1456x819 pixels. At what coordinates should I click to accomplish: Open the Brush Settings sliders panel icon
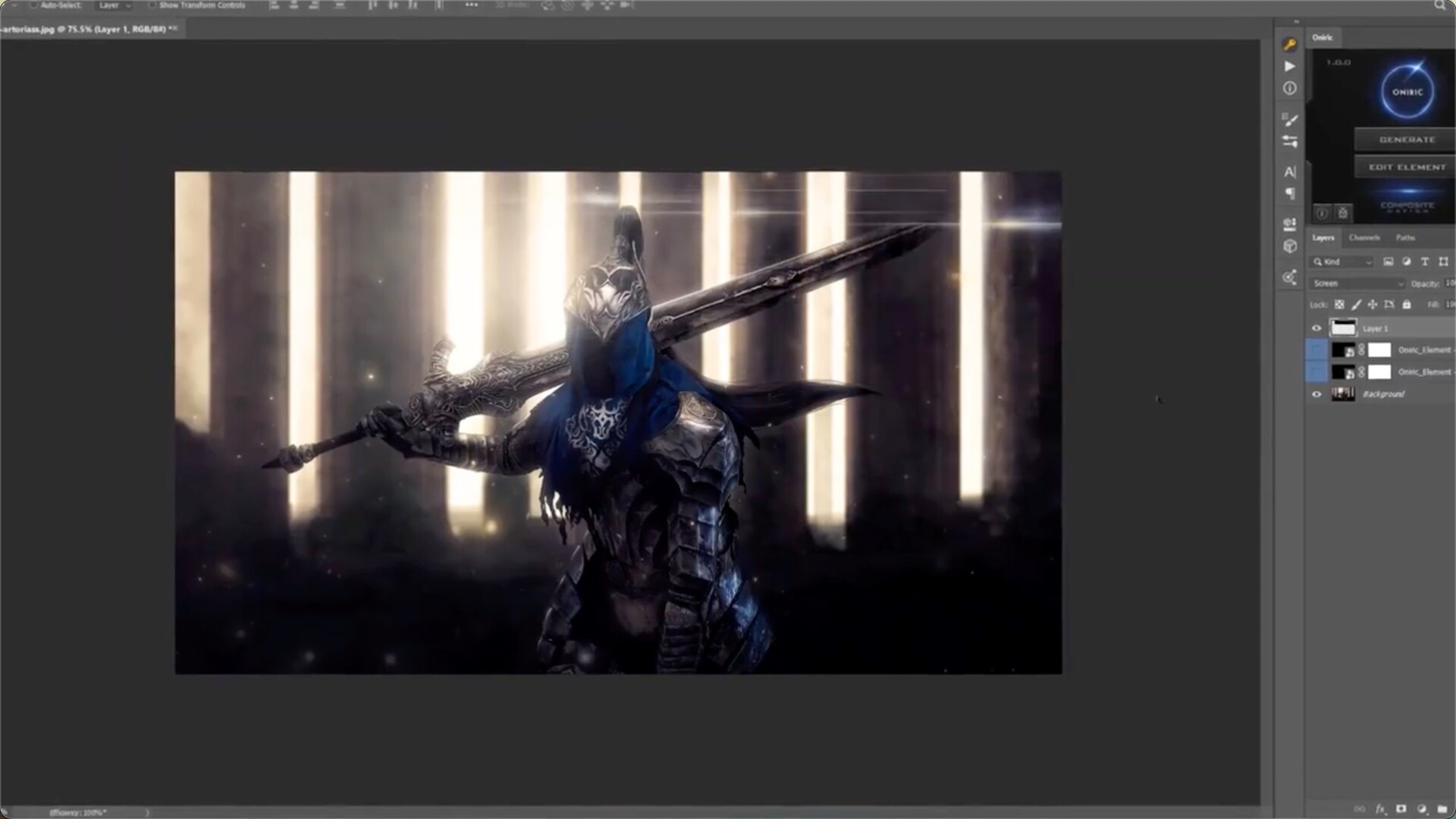pos(1289,141)
